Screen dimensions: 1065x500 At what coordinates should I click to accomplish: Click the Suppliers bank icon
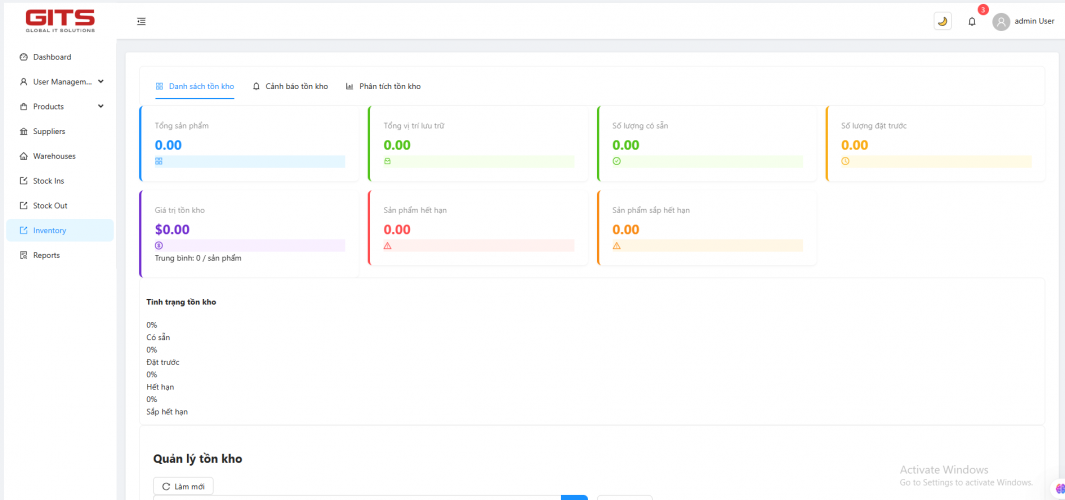coord(24,131)
